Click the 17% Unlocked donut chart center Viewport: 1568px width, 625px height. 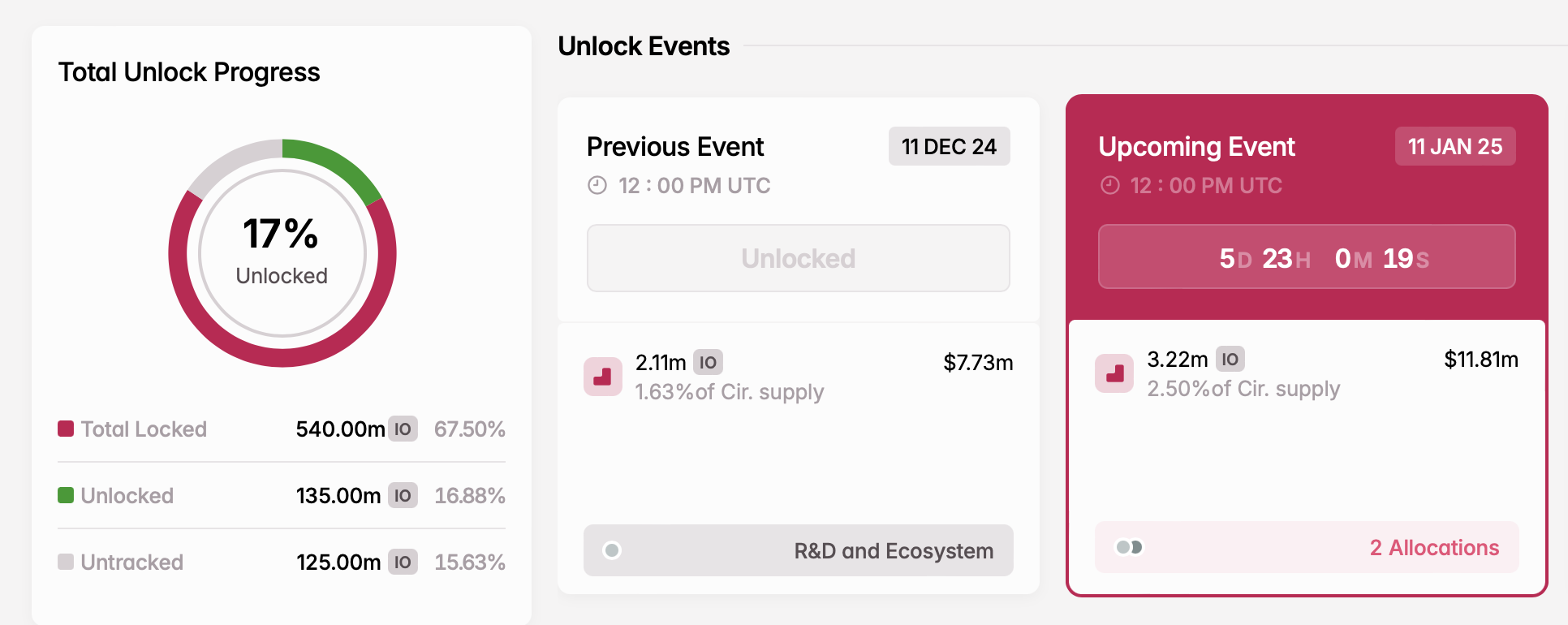282,252
